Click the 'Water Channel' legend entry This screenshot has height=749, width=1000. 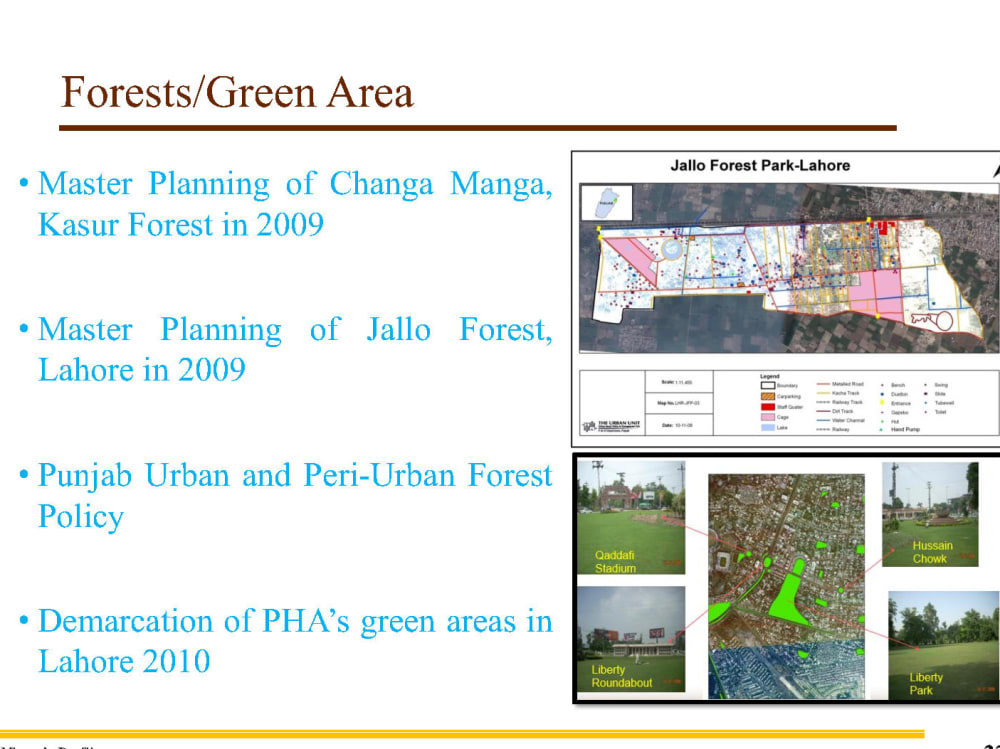point(841,420)
